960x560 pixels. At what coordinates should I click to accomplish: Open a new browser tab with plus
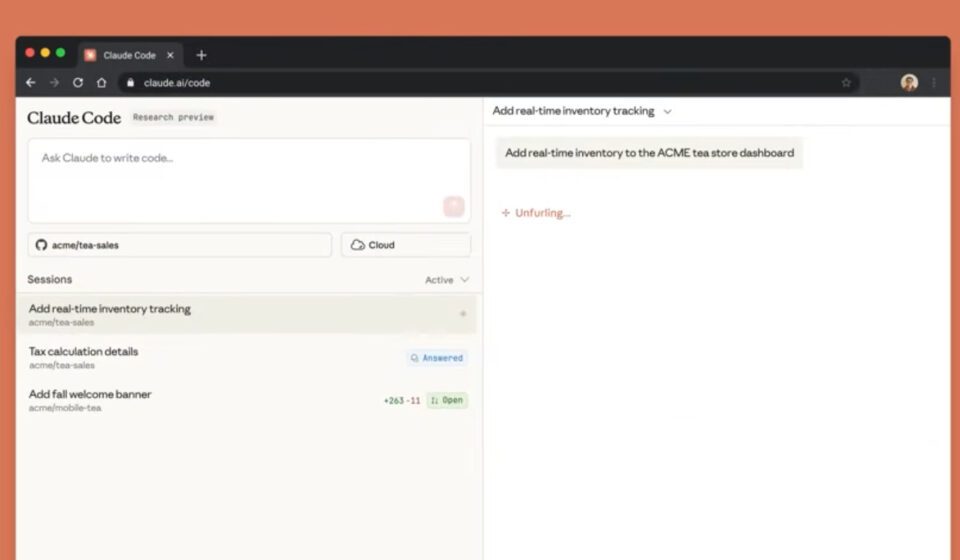click(x=201, y=55)
